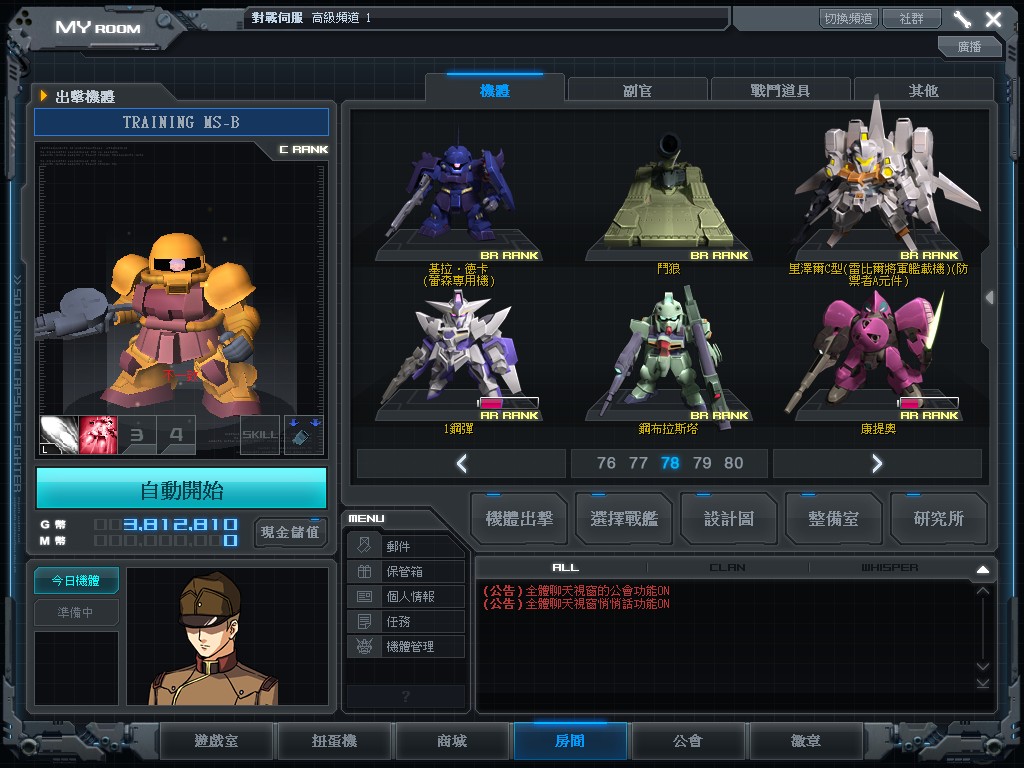The width and height of the screenshot is (1024, 768).
Task: Click the SKILL slot icon
Action: tap(260, 434)
